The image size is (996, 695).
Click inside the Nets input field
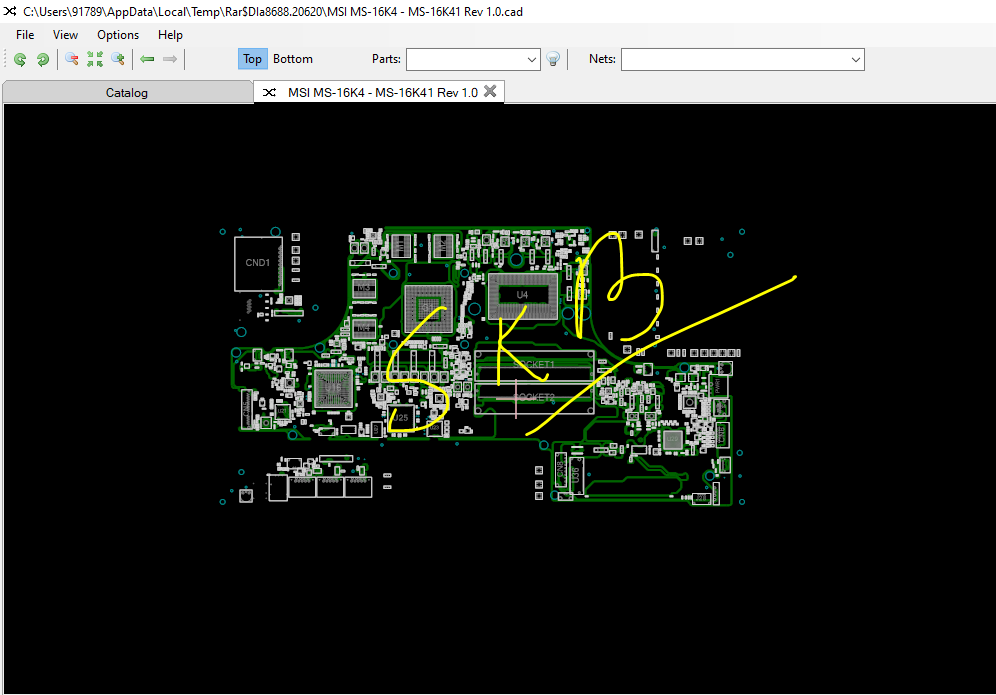tap(735, 60)
